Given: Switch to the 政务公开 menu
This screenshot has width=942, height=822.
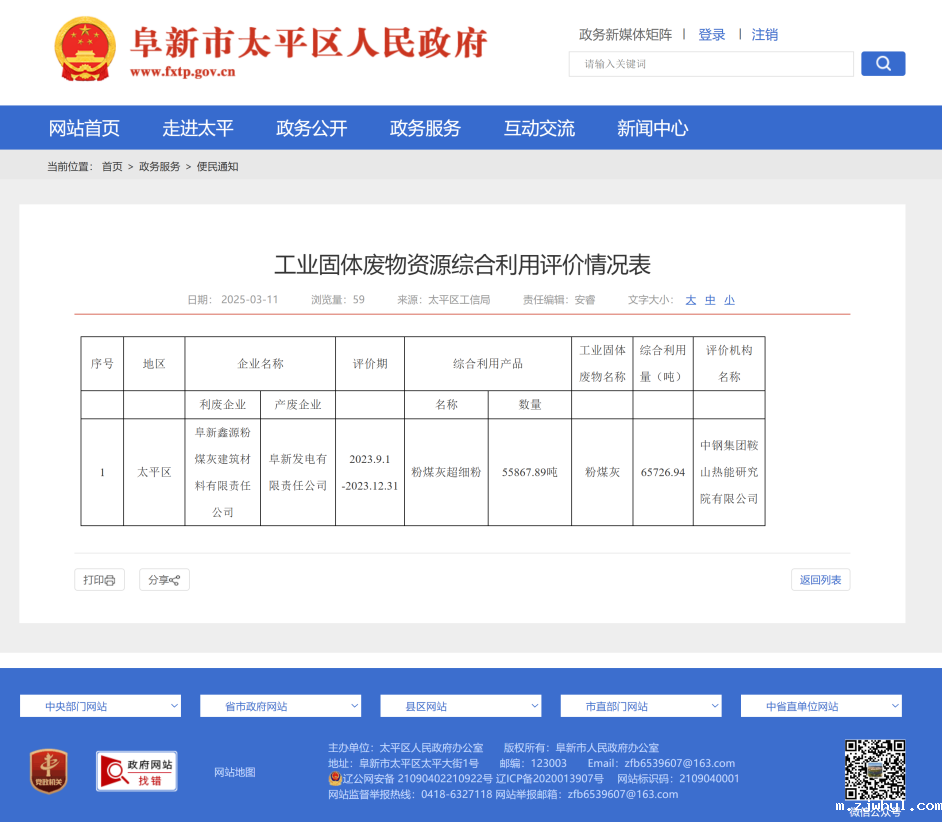Looking at the screenshot, I should tap(312, 127).
